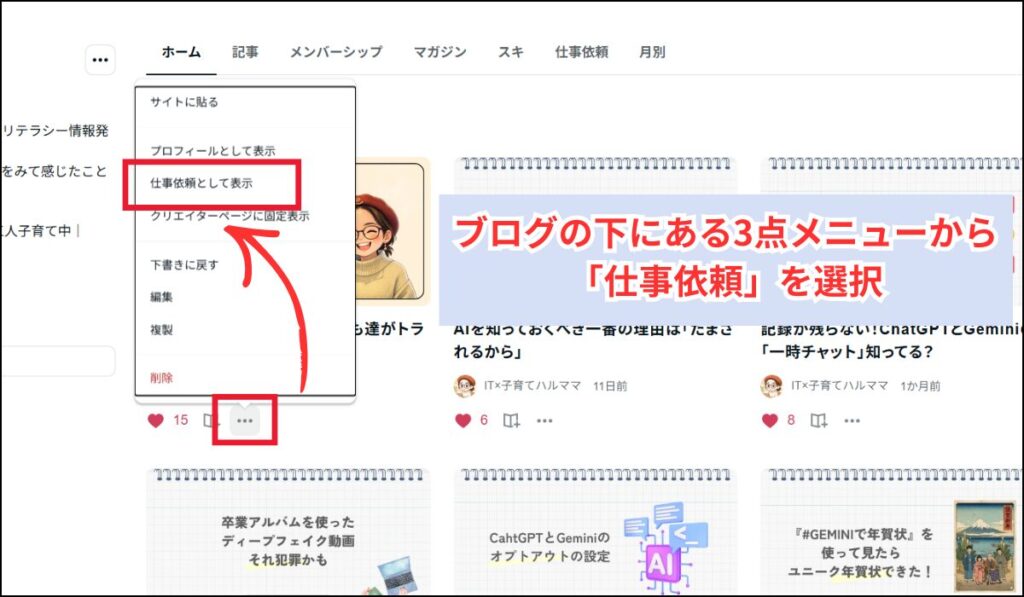Switch to the 記事 tab
This screenshot has height=597, width=1024.
point(245,52)
